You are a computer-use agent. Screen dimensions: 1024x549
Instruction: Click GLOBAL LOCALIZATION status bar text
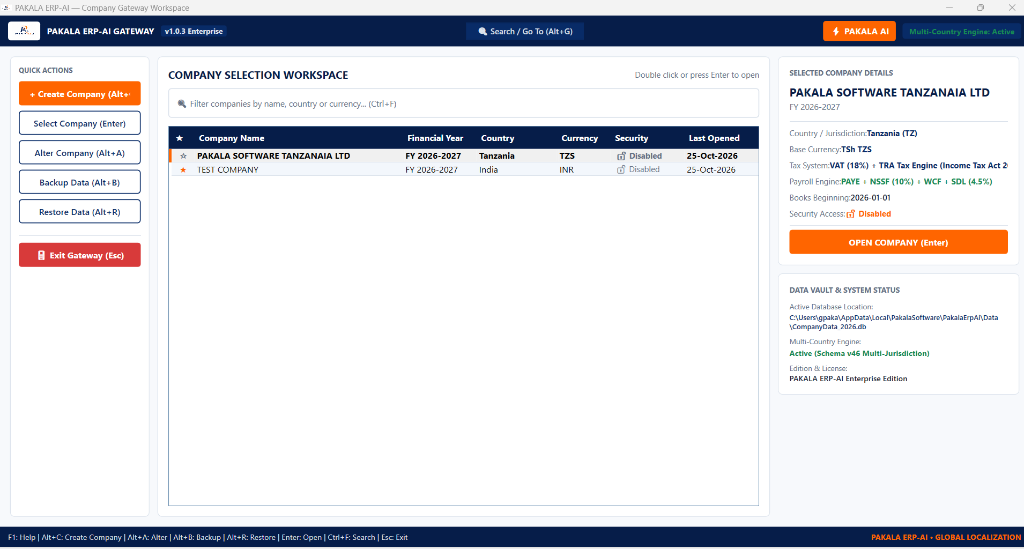pyautogui.click(x=978, y=537)
